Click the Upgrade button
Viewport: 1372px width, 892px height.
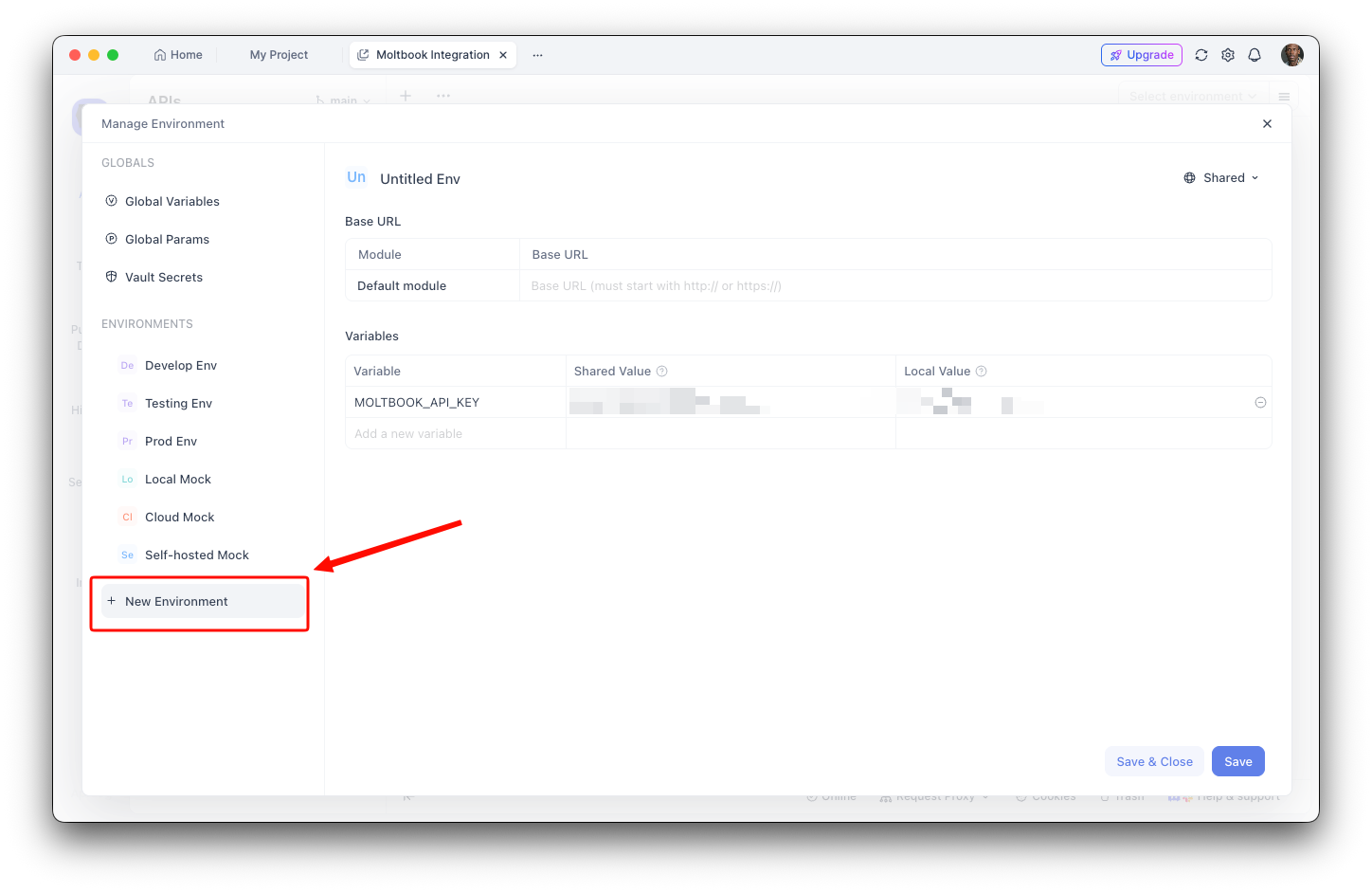1142,55
